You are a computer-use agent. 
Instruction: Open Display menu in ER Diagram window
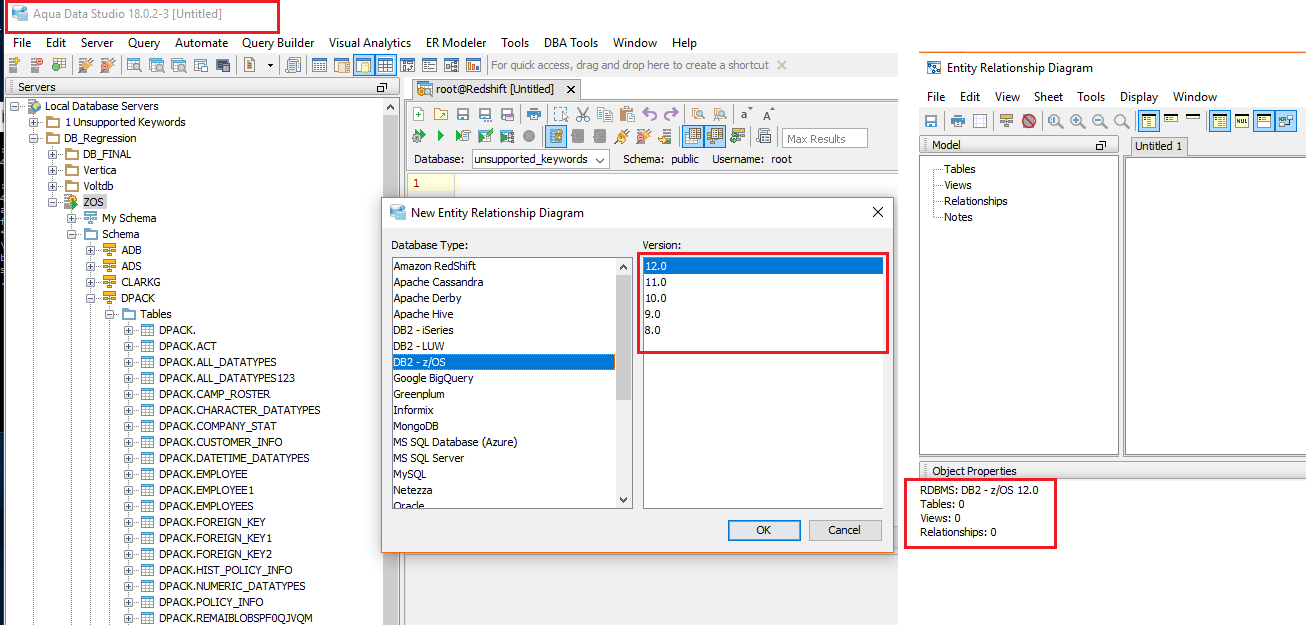coord(1139,97)
